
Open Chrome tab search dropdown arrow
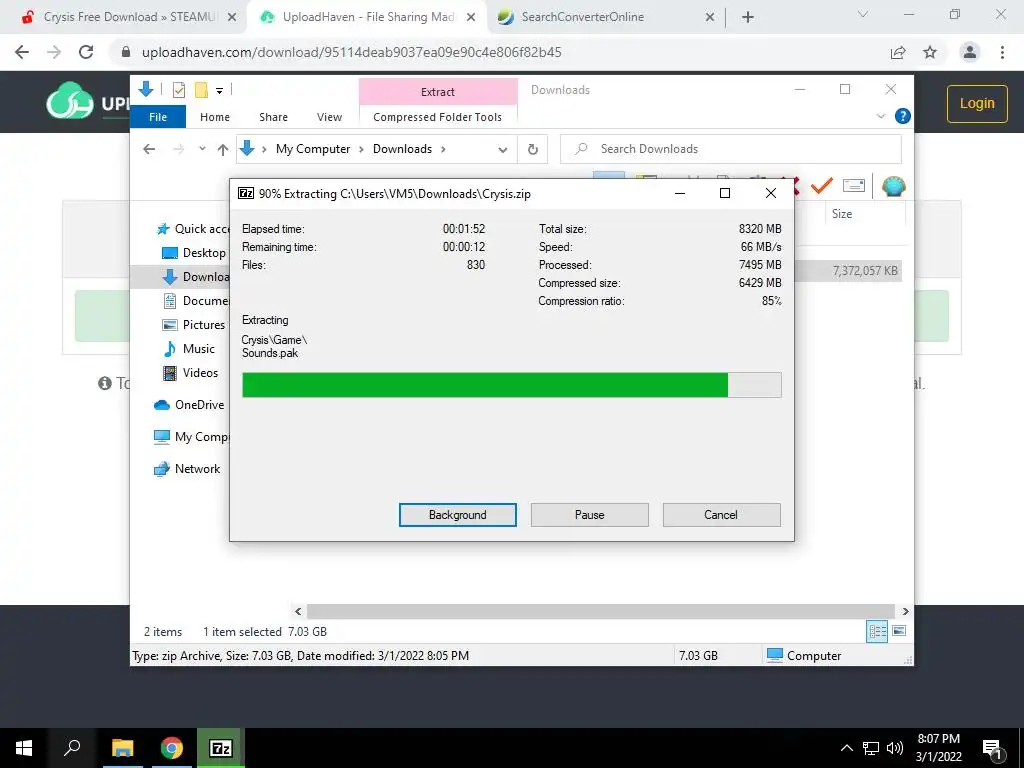[x=863, y=14]
